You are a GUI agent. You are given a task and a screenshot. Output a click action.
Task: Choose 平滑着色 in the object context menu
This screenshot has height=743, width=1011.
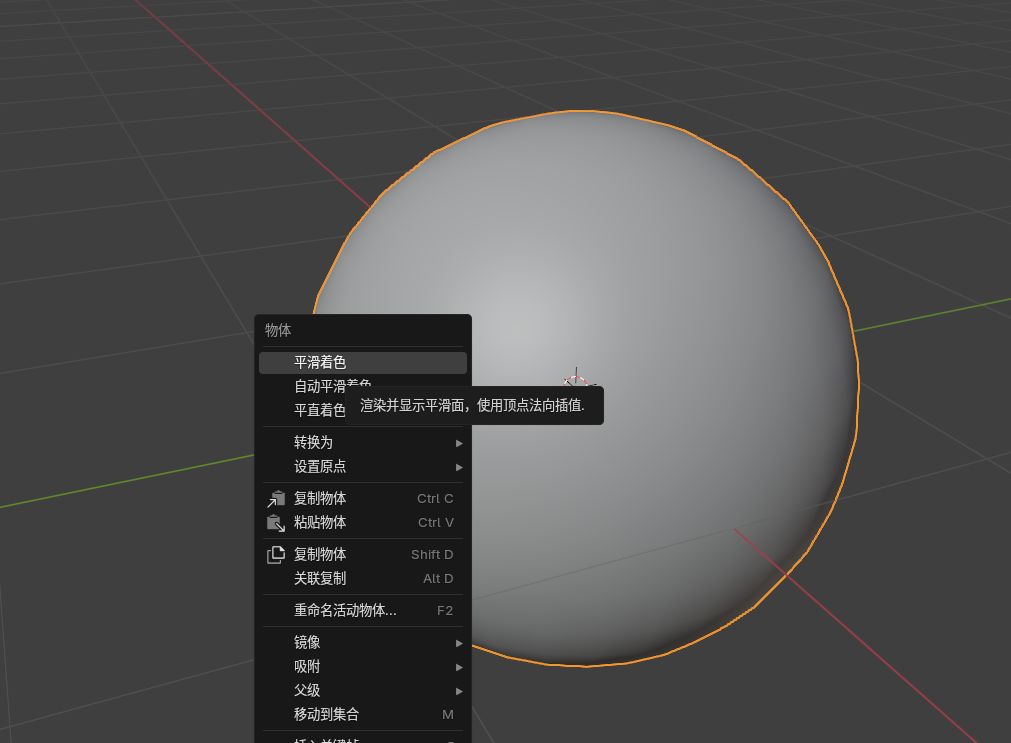click(362, 362)
